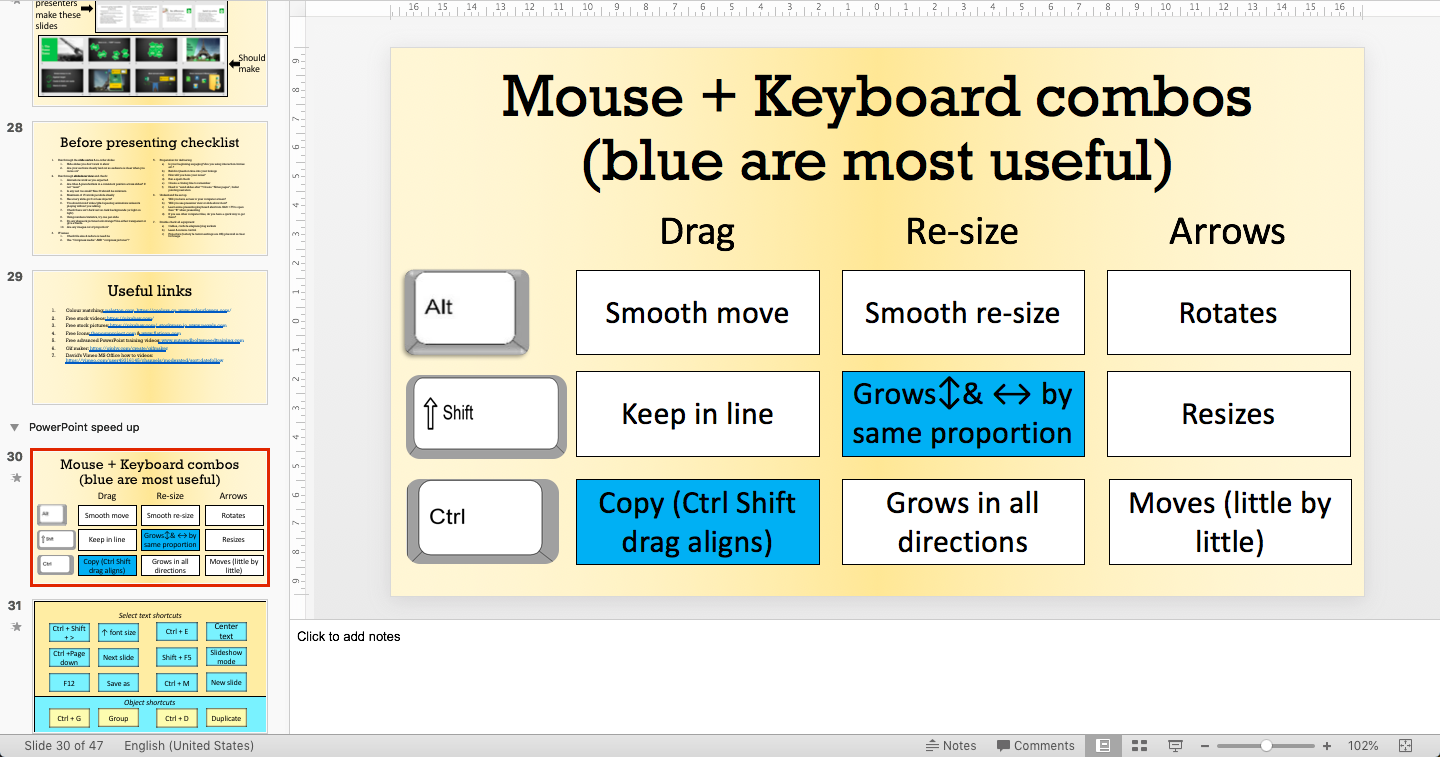Select the partially visible slide 27 thumbnail

click(150, 53)
